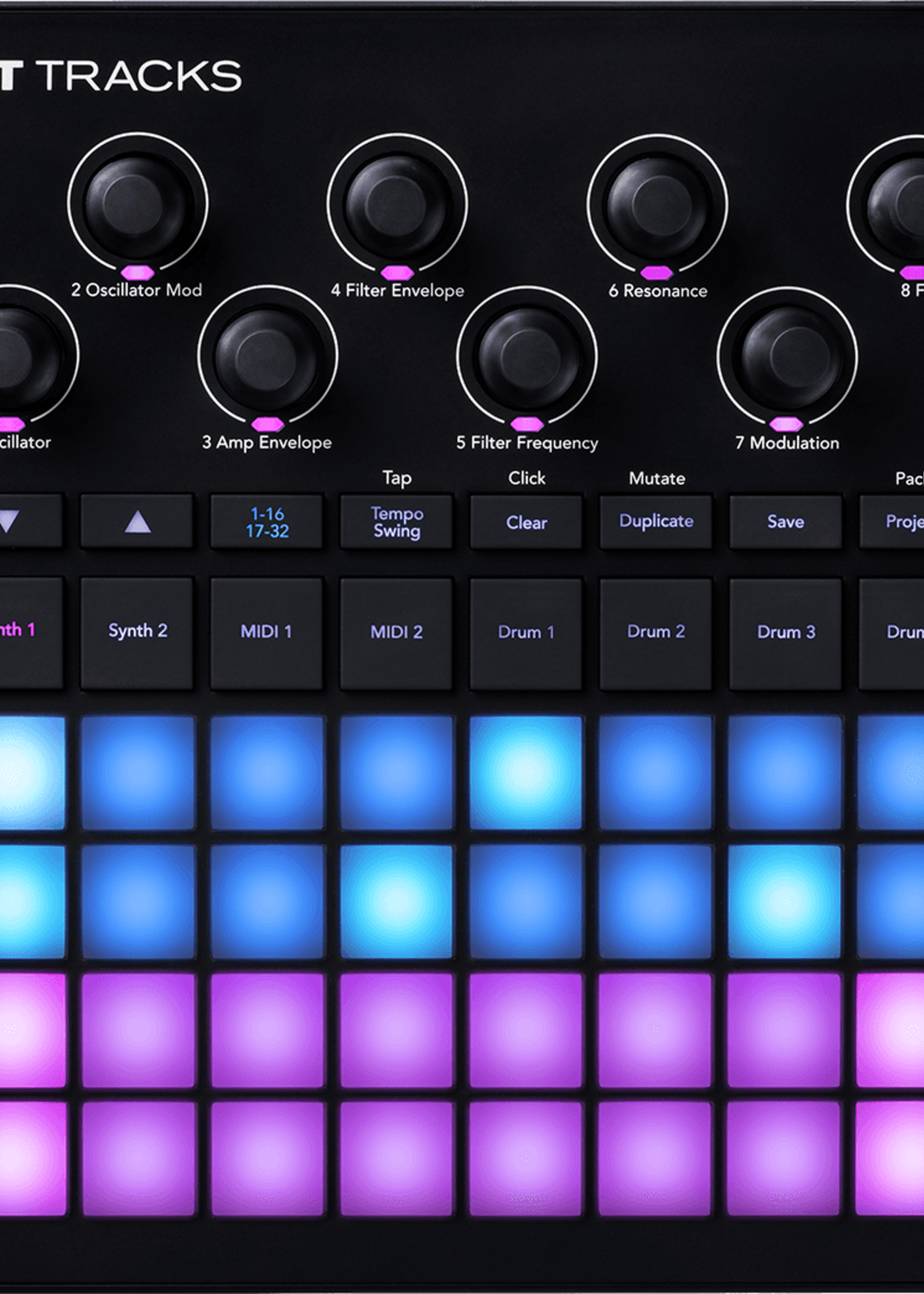Viewport: 924px width, 1294px height.
Task: Select the Drum 2 track button
Action: pos(656,635)
